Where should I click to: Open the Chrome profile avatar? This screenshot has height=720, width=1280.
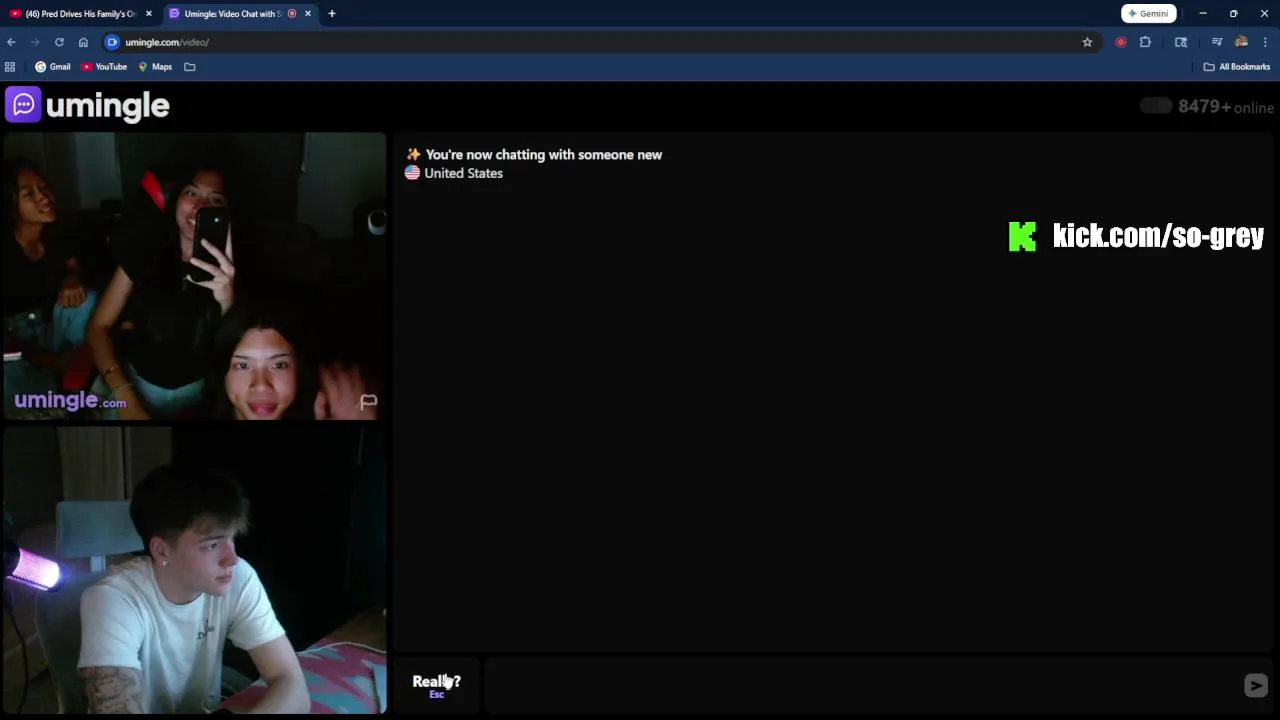[1241, 42]
